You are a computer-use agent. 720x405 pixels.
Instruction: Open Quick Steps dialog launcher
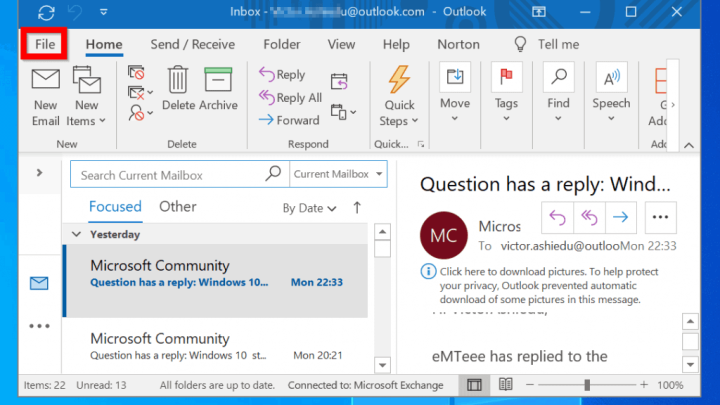click(x=421, y=144)
